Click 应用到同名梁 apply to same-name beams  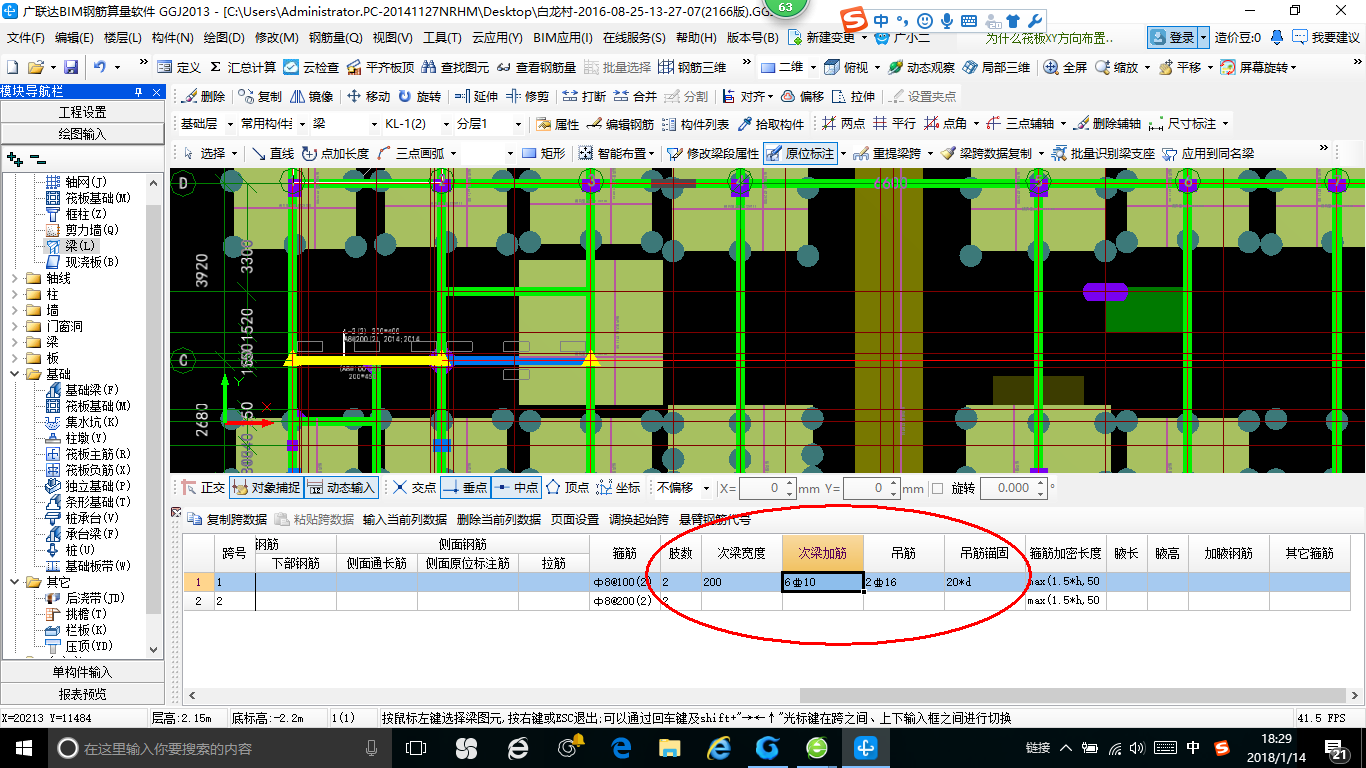tap(1208, 153)
